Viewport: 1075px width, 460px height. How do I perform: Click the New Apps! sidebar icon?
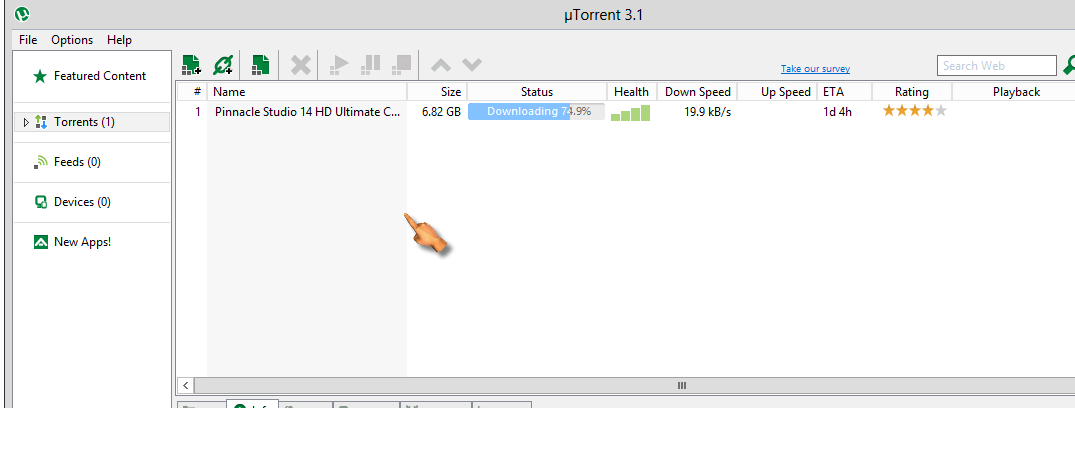coord(40,242)
